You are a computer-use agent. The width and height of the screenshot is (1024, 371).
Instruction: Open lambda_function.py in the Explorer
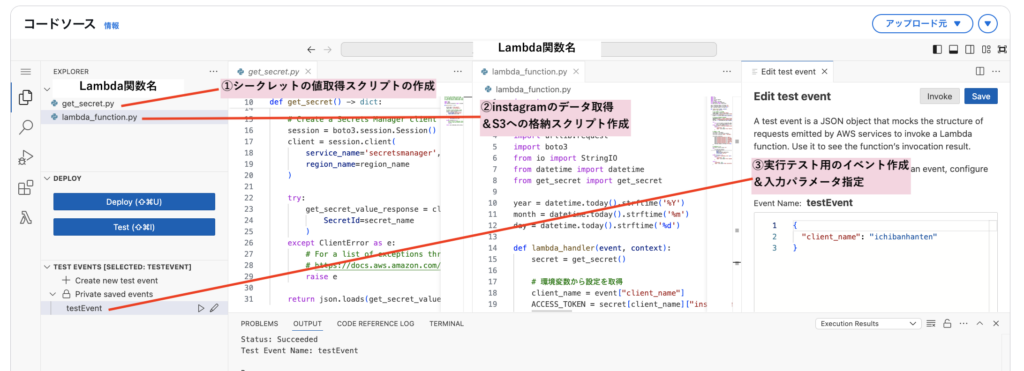[100, 118]
